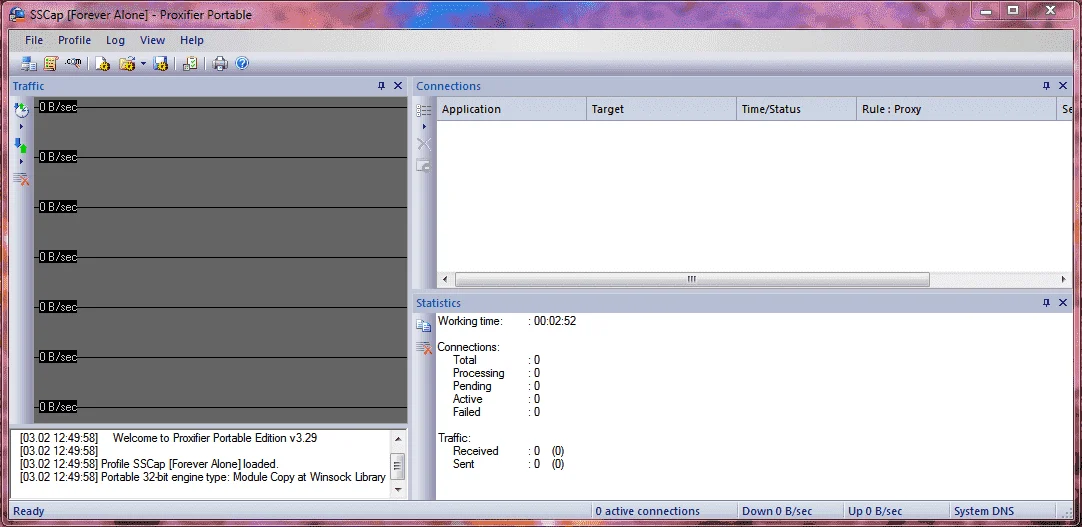Click the '0 active connections' status entry
Image resolution: width=1082 pixels, height=527 pixels.
(647, 511)
